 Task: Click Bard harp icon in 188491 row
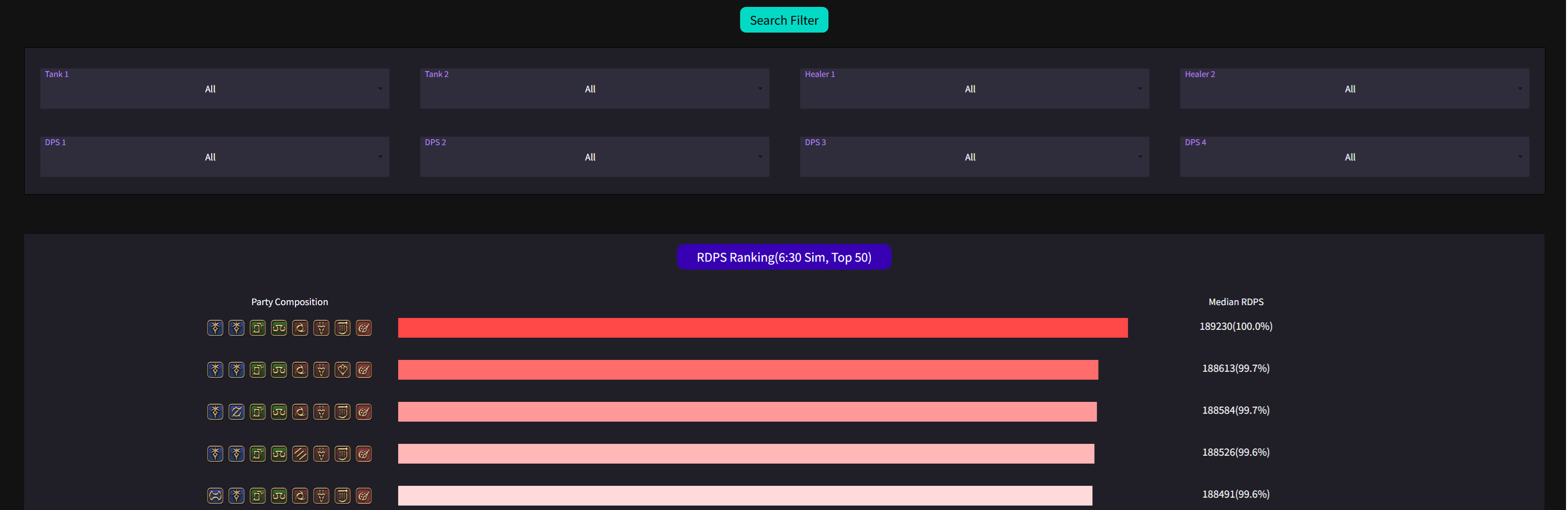pos(343,496)
